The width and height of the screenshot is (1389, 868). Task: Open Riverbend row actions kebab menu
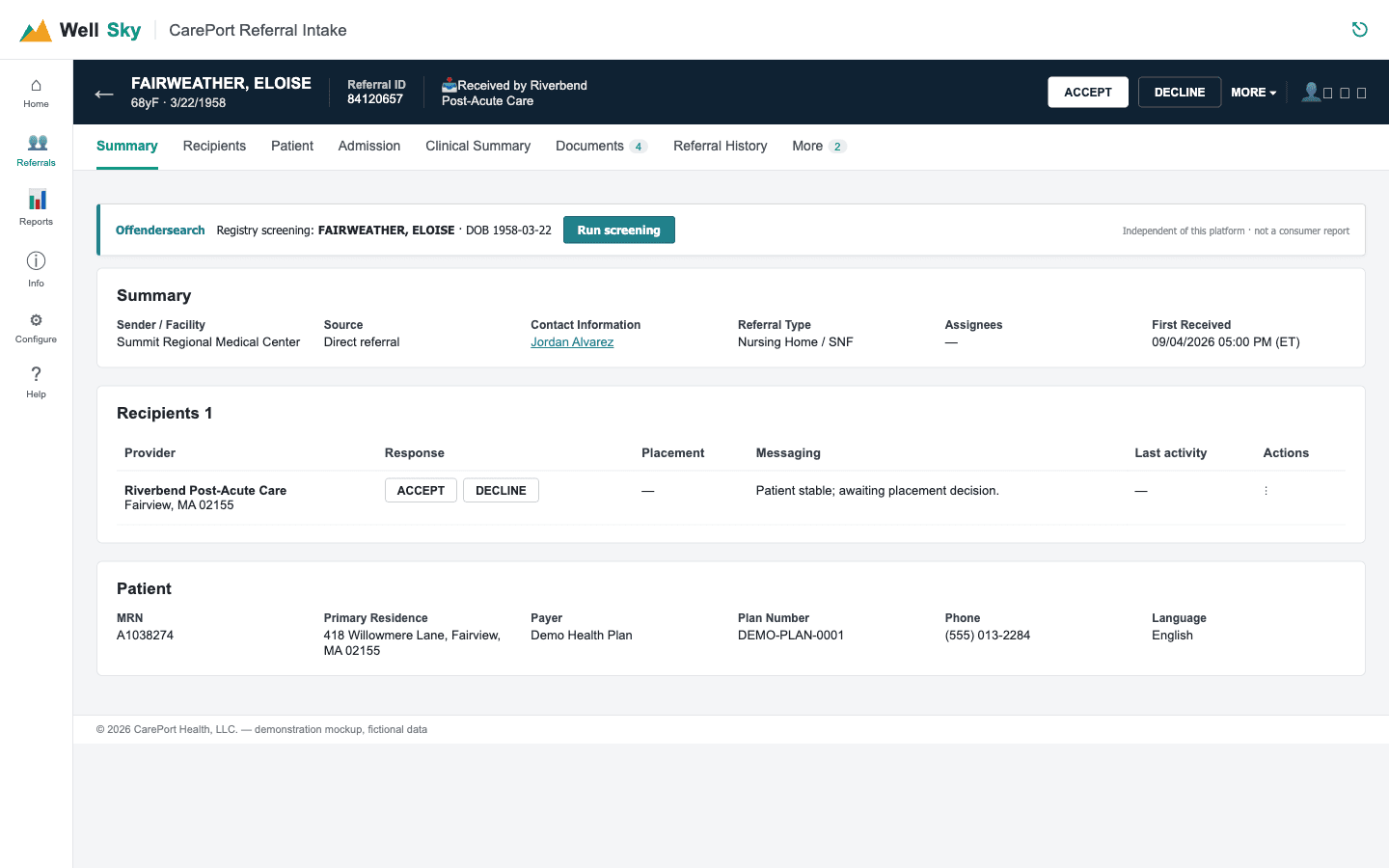1266,491
